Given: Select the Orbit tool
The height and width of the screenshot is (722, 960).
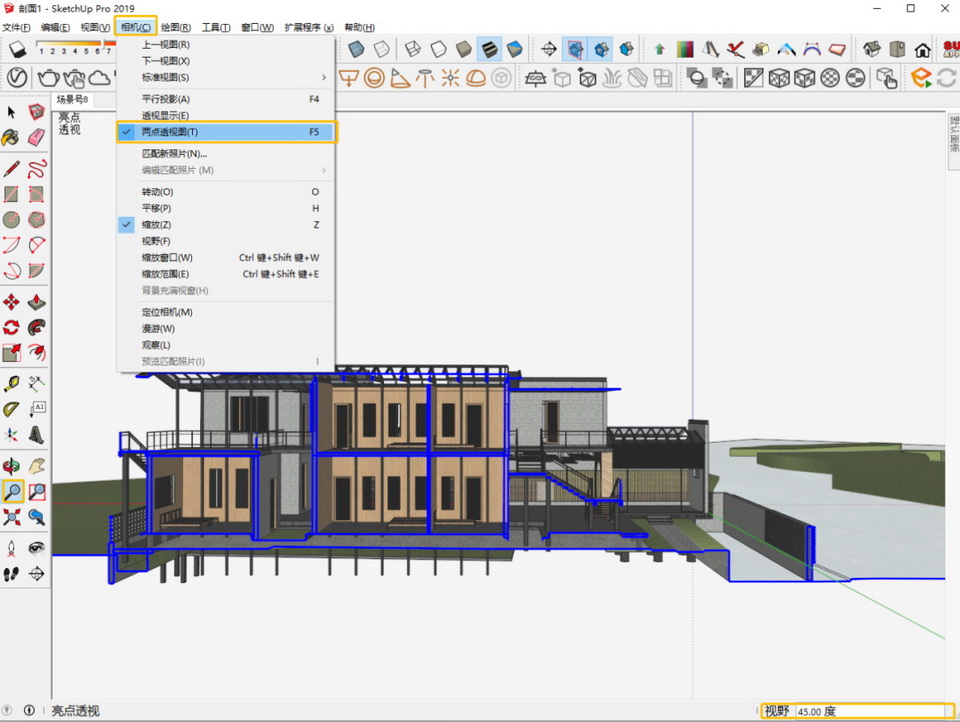Looking at the screenshot, I should click(12, 465).
